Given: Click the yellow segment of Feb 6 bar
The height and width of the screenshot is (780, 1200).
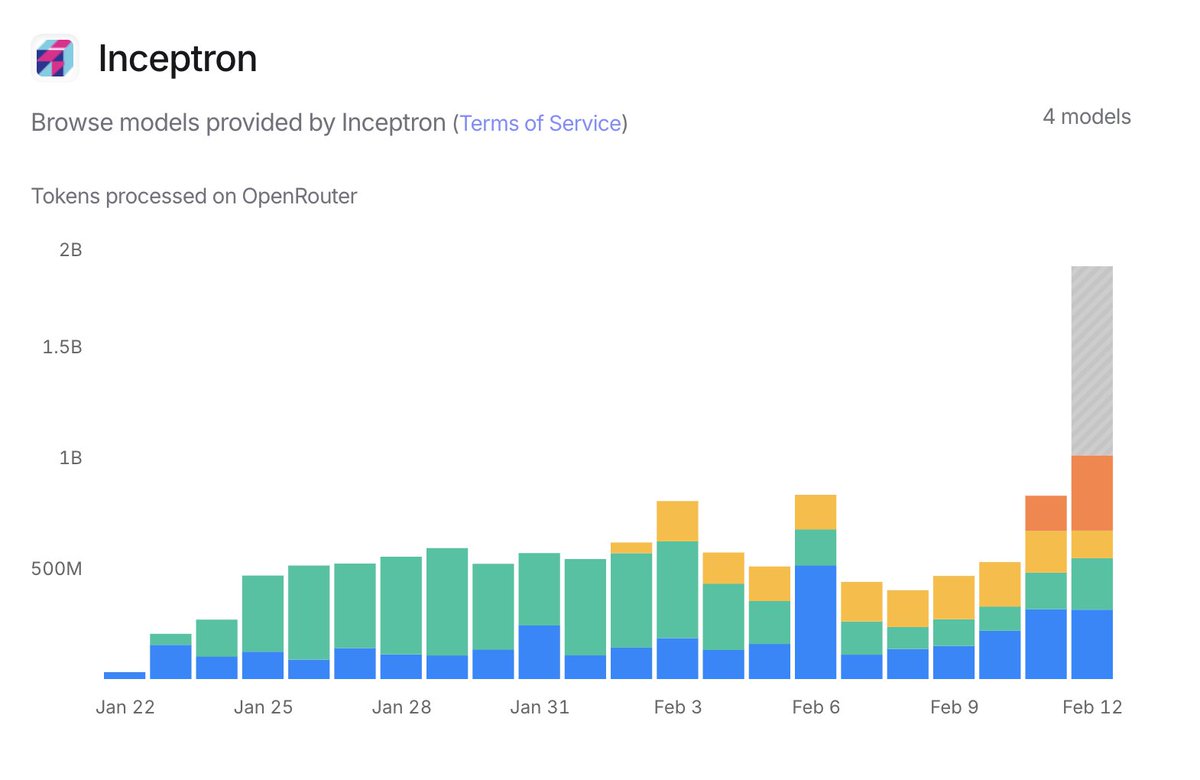Looking at the screenshot, I should (816, 512).
